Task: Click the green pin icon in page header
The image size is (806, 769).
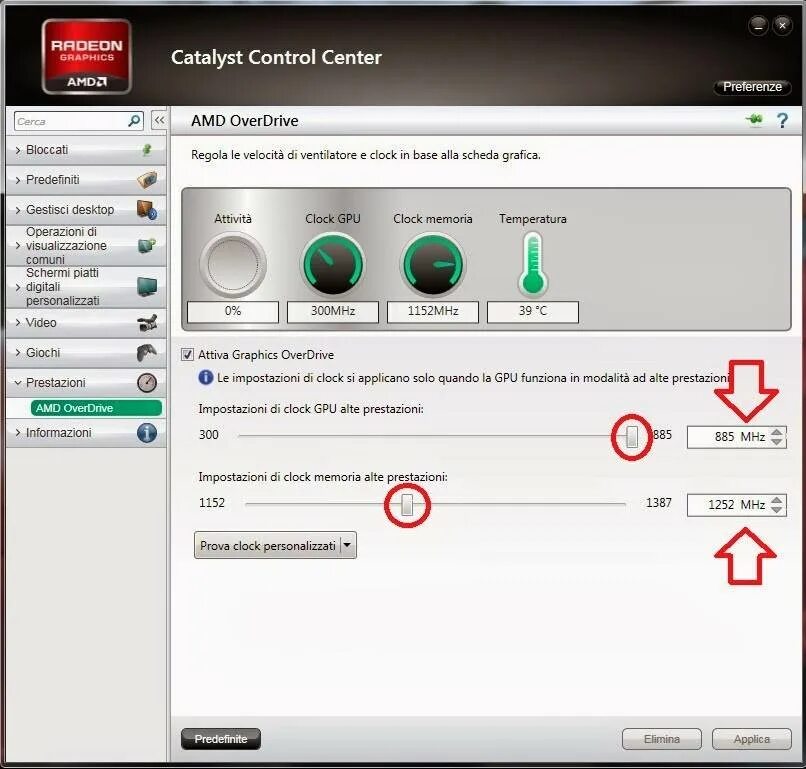Action: [755, 120]
